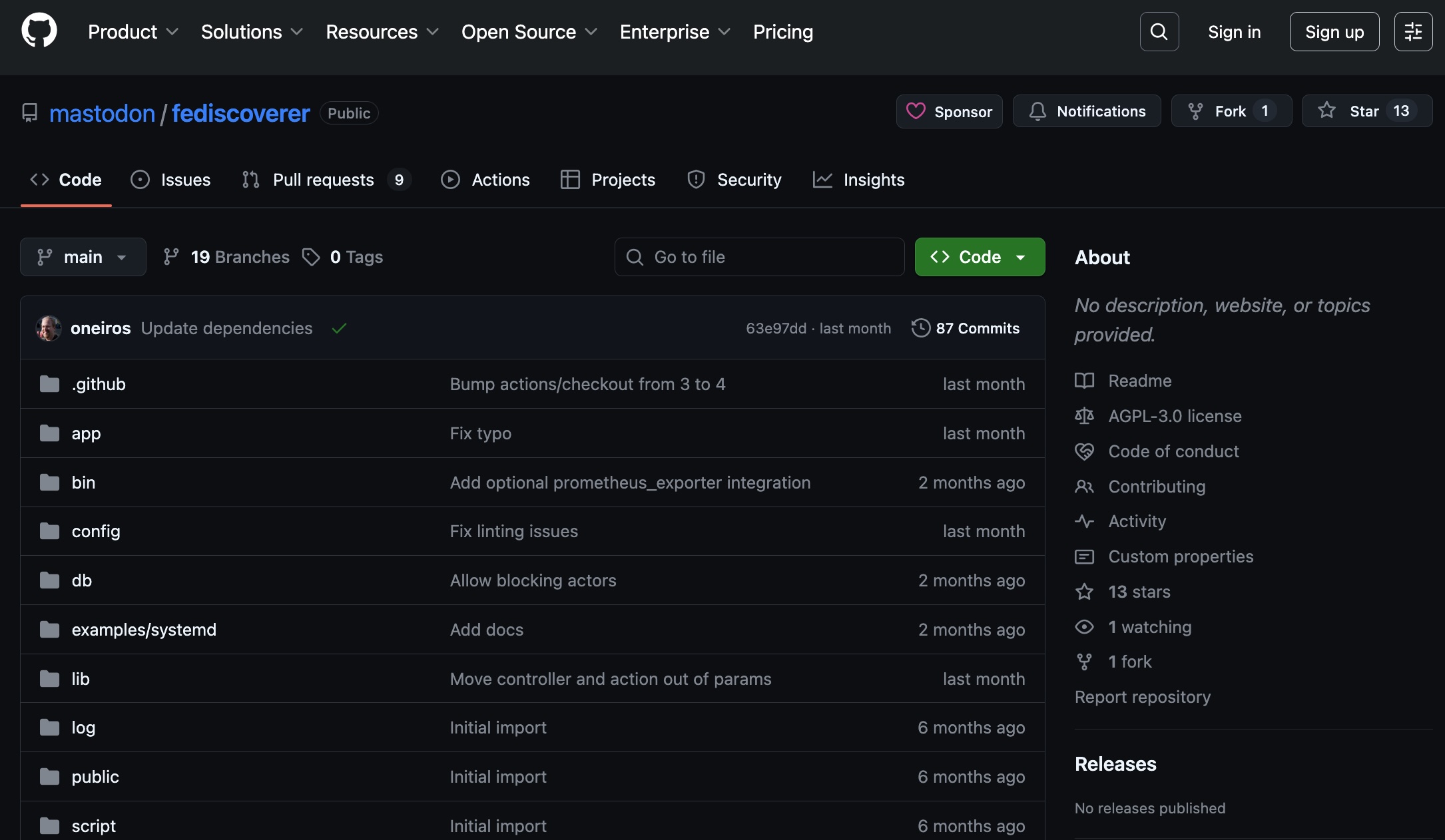1445x840 pixels.
Task: Click the fork icon next to 1 fork
Action: point(1084,662)
